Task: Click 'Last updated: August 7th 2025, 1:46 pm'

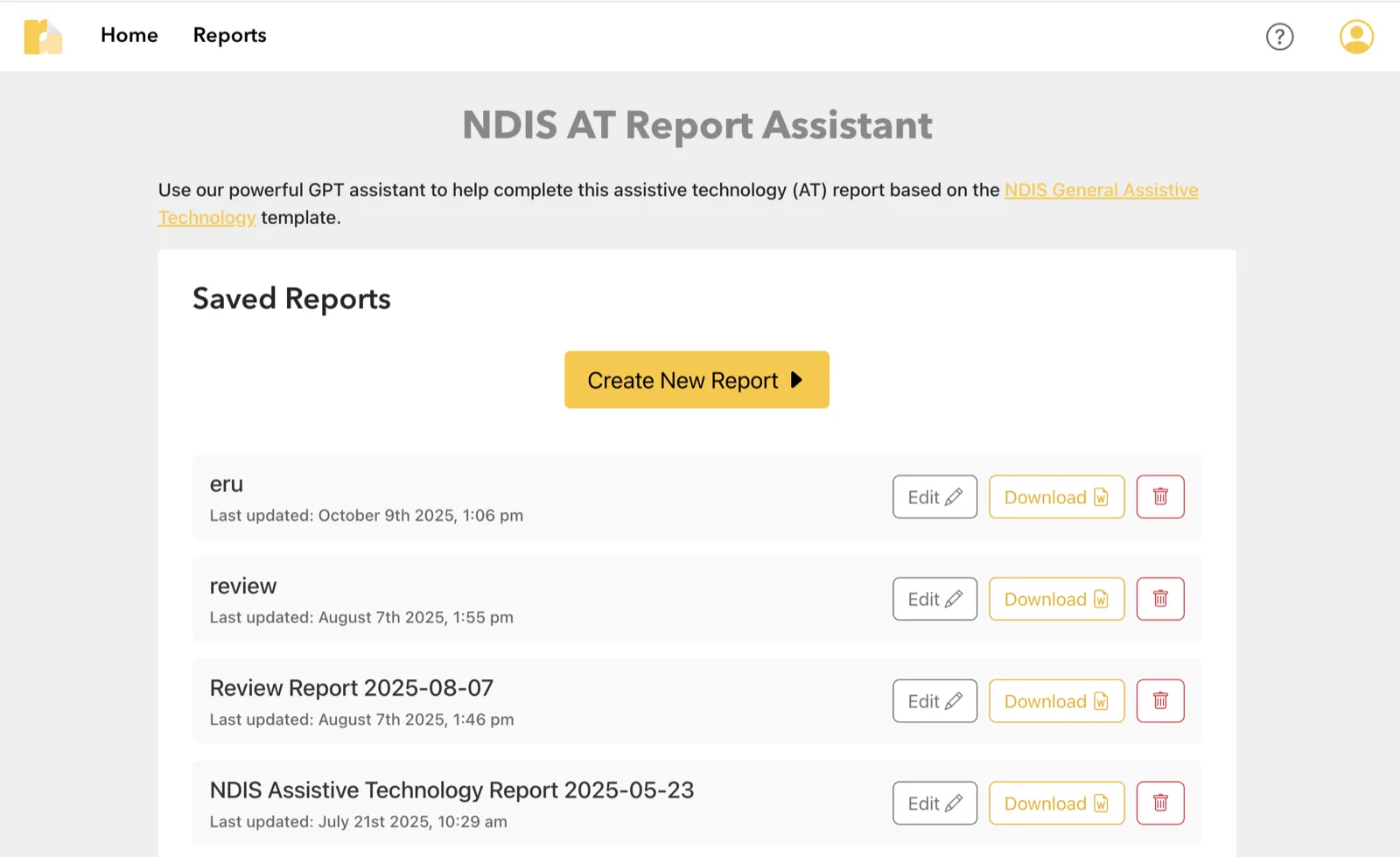Action: (x=361, y=720)
